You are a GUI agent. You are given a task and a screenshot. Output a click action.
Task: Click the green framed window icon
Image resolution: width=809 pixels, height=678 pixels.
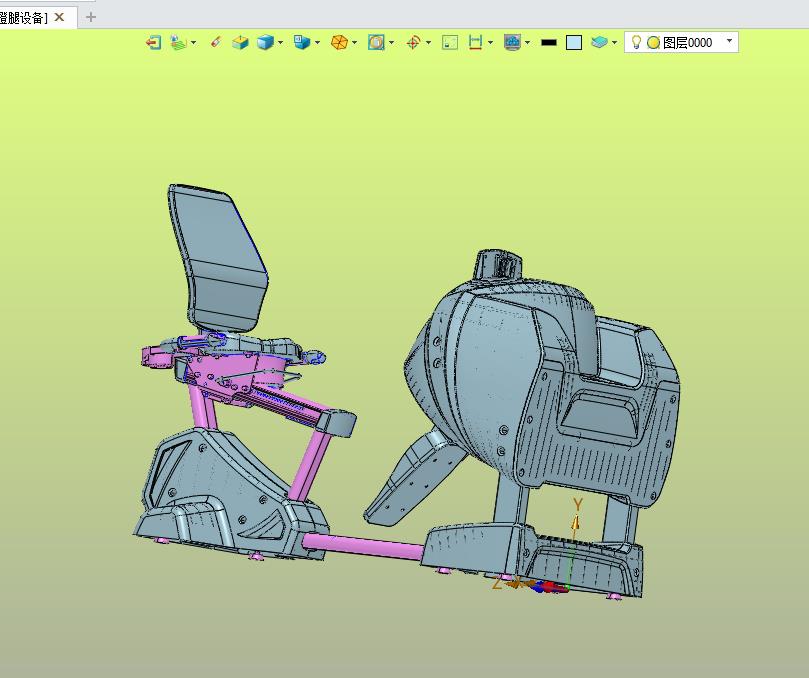point(450,42)
